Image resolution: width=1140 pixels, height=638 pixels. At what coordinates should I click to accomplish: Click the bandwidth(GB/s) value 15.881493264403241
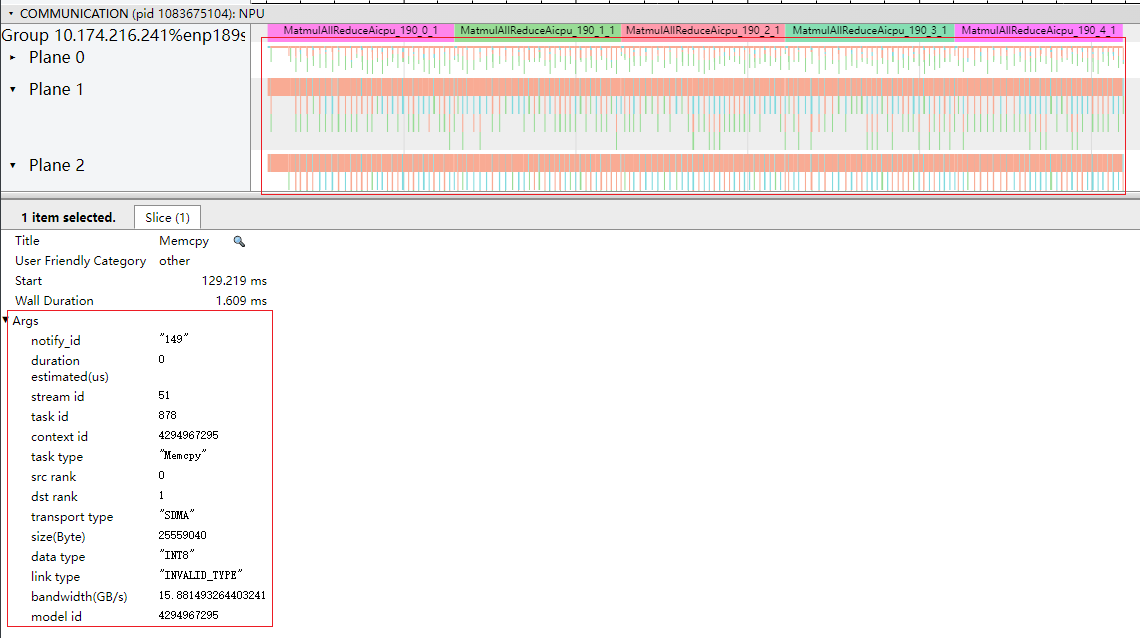[x=212, y=595]
